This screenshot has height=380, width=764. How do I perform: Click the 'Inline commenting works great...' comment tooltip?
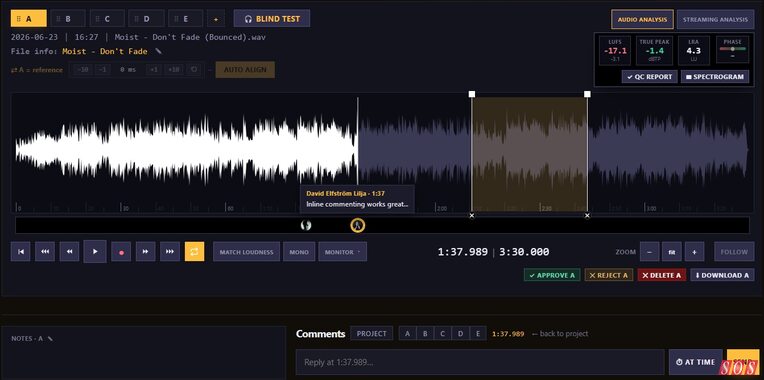point(357,199)
